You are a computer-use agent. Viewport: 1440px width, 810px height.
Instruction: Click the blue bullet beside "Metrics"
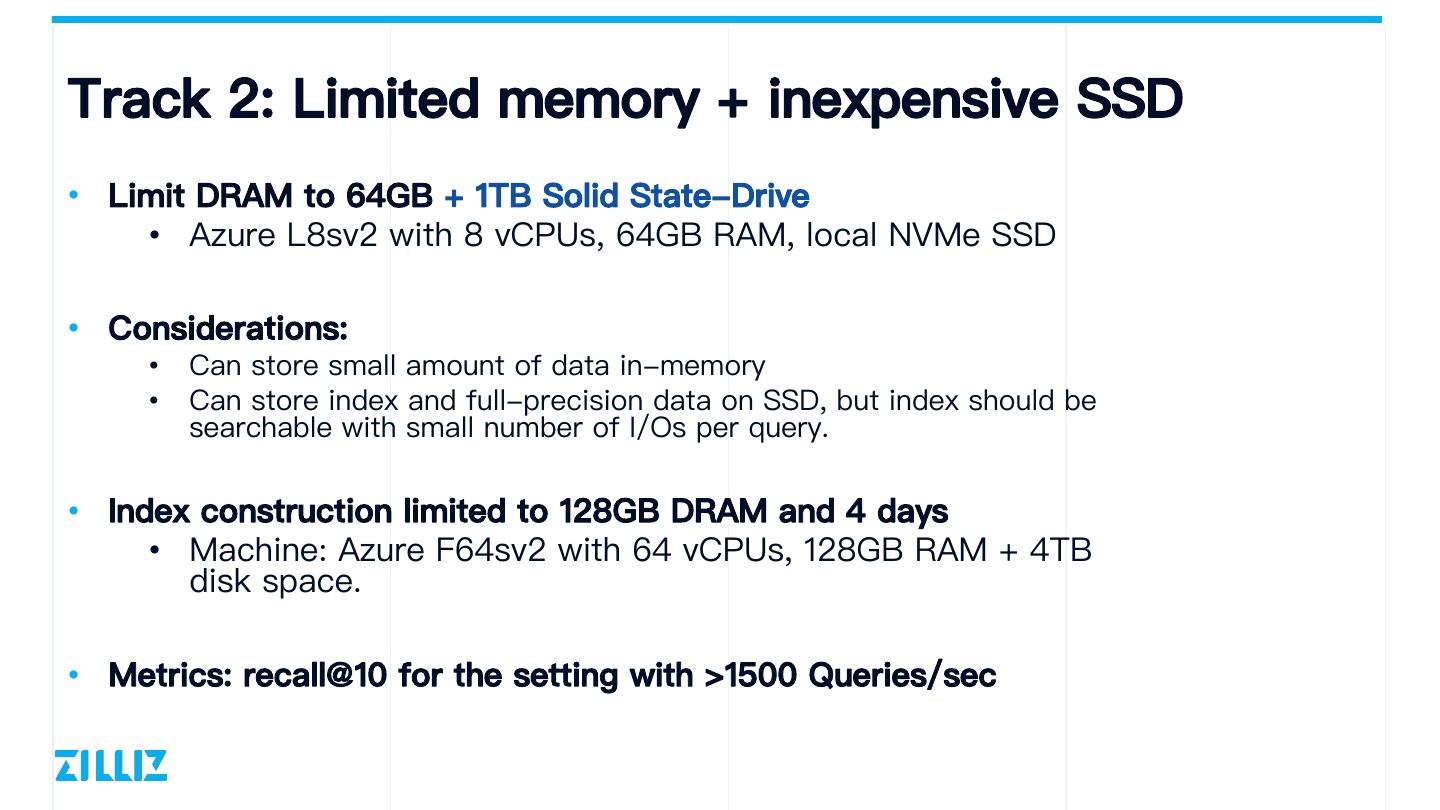click(74, 675)
